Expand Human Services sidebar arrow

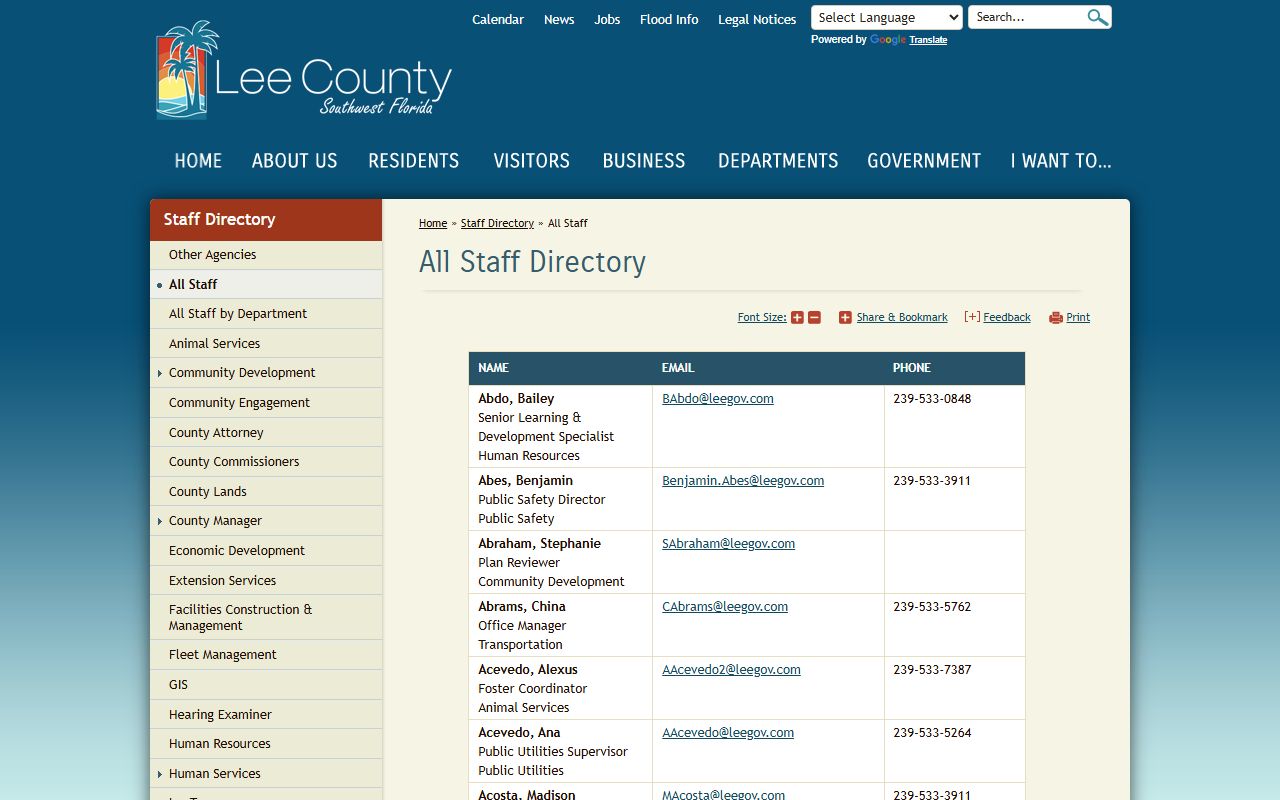[160, 774]
